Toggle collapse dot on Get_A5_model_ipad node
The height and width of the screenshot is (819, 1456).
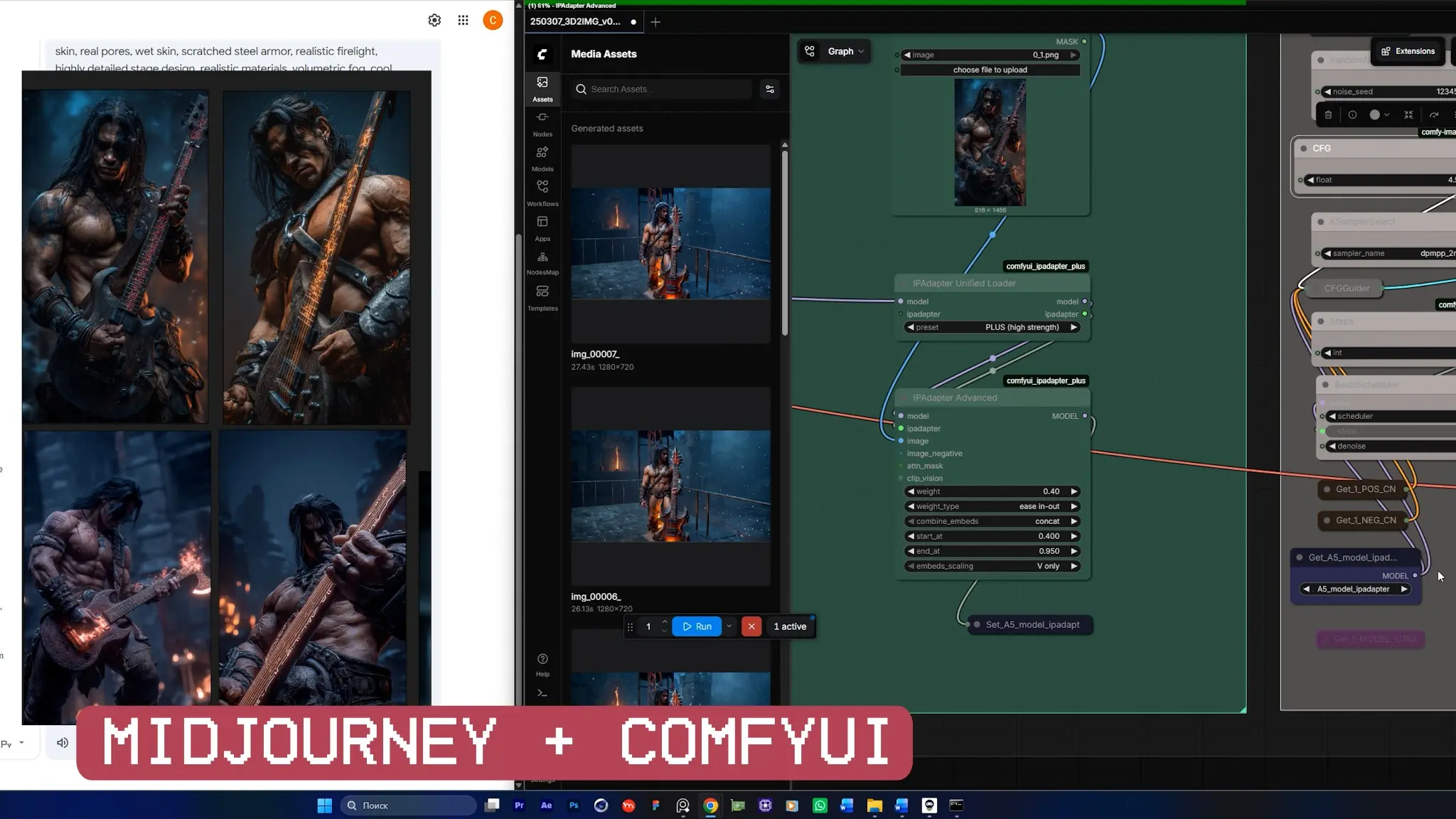pos(1300,557)
